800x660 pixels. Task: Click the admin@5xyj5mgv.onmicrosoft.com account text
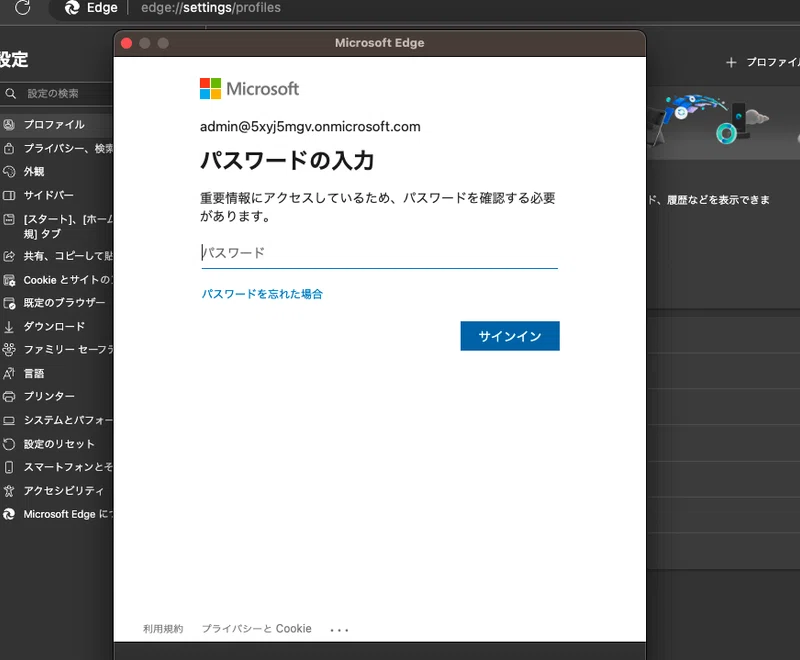click(x=310, y=126)
